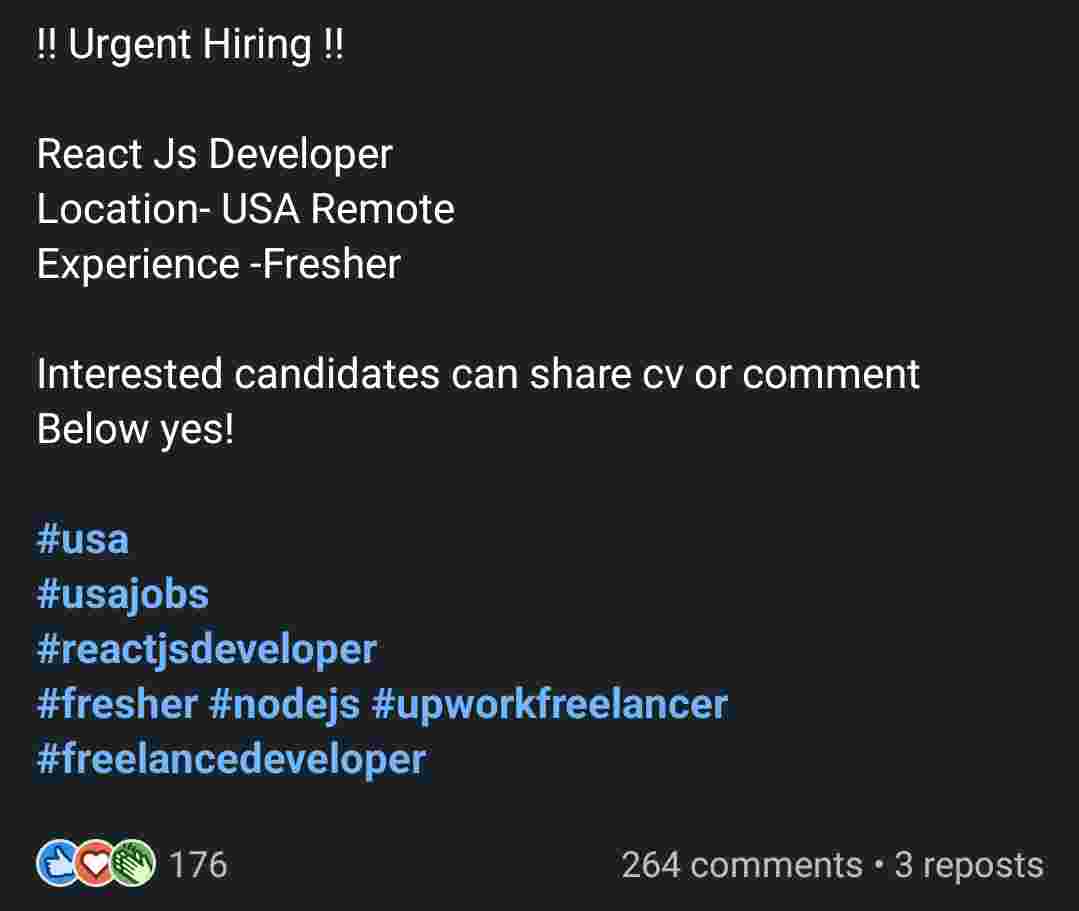
Task: Open the 176 reactions count list
Action: (x=198, y=864)
